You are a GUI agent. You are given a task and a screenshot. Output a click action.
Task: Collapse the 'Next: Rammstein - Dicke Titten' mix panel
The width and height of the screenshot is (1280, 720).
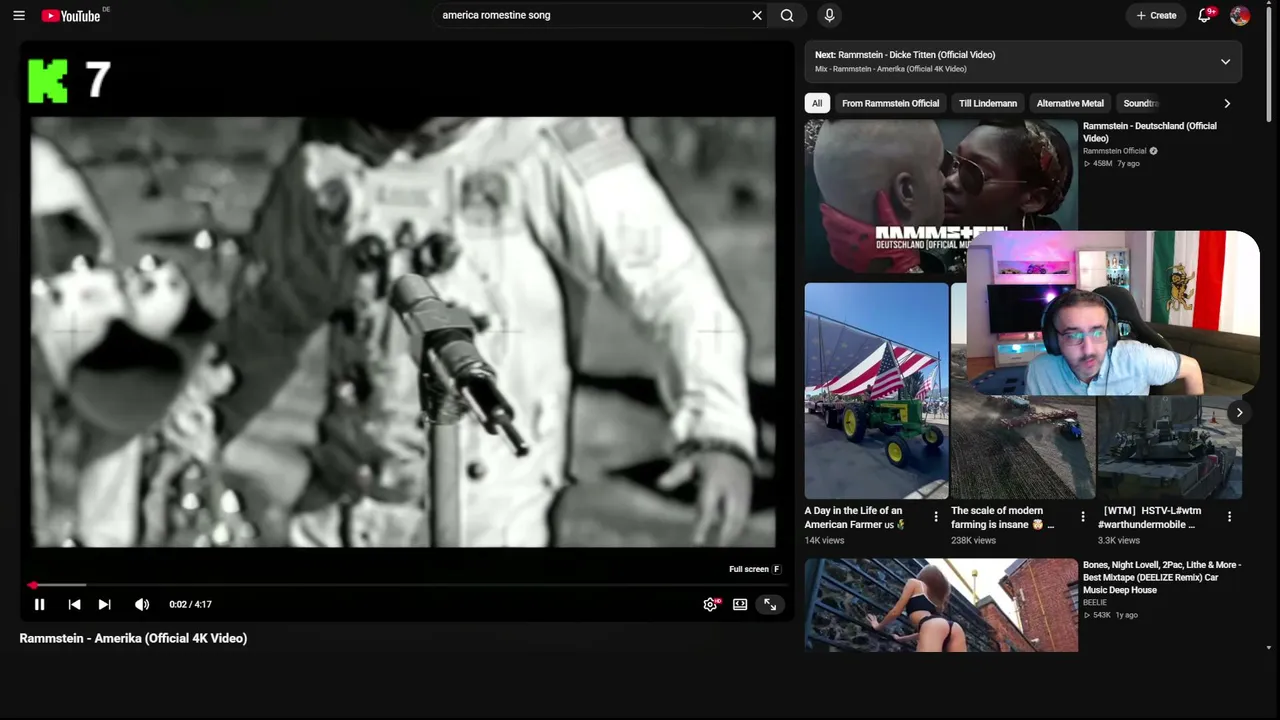tap(1225, 62)
